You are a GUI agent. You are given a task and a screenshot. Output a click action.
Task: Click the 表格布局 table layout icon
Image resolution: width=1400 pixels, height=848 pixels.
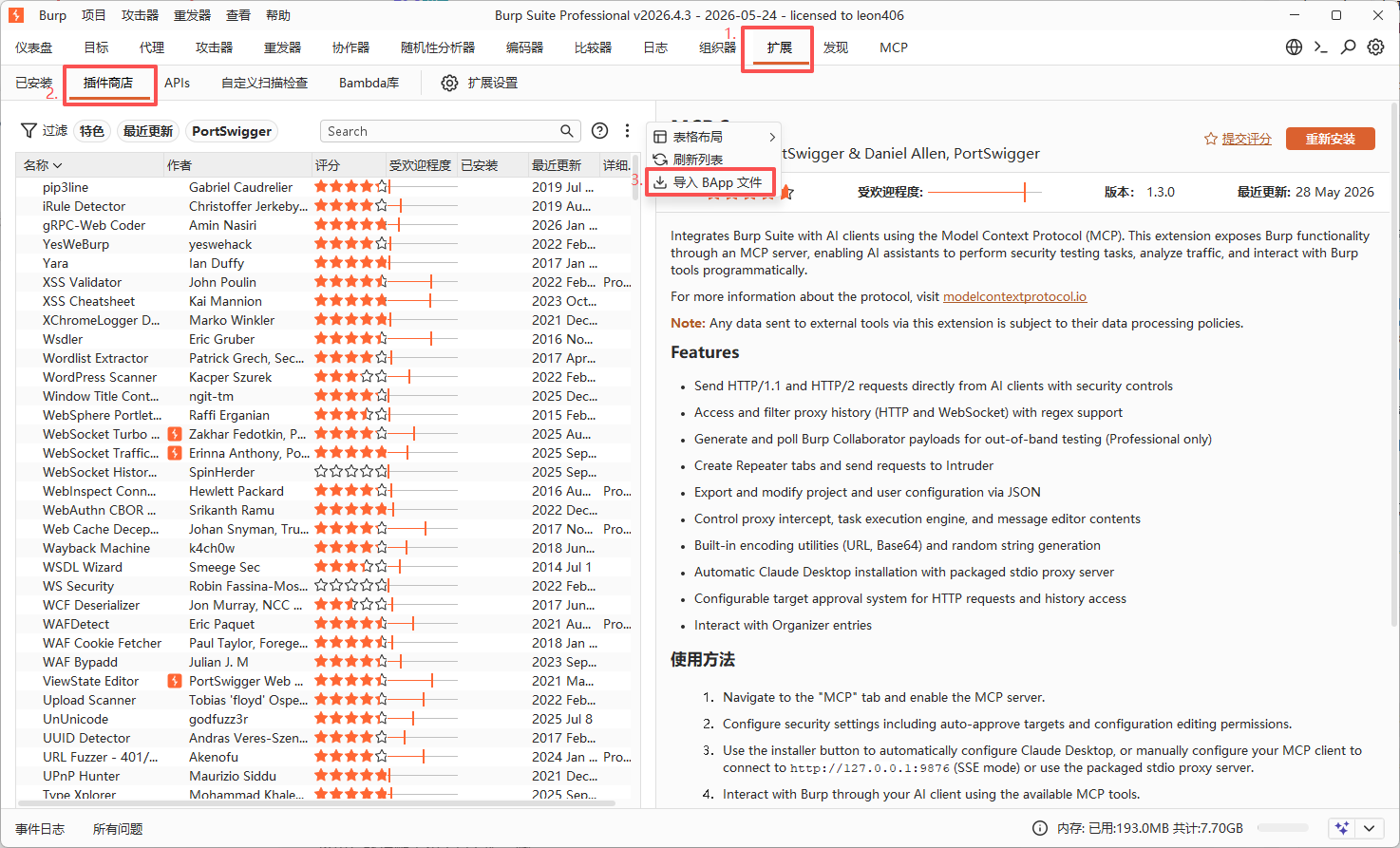[660, 137]
